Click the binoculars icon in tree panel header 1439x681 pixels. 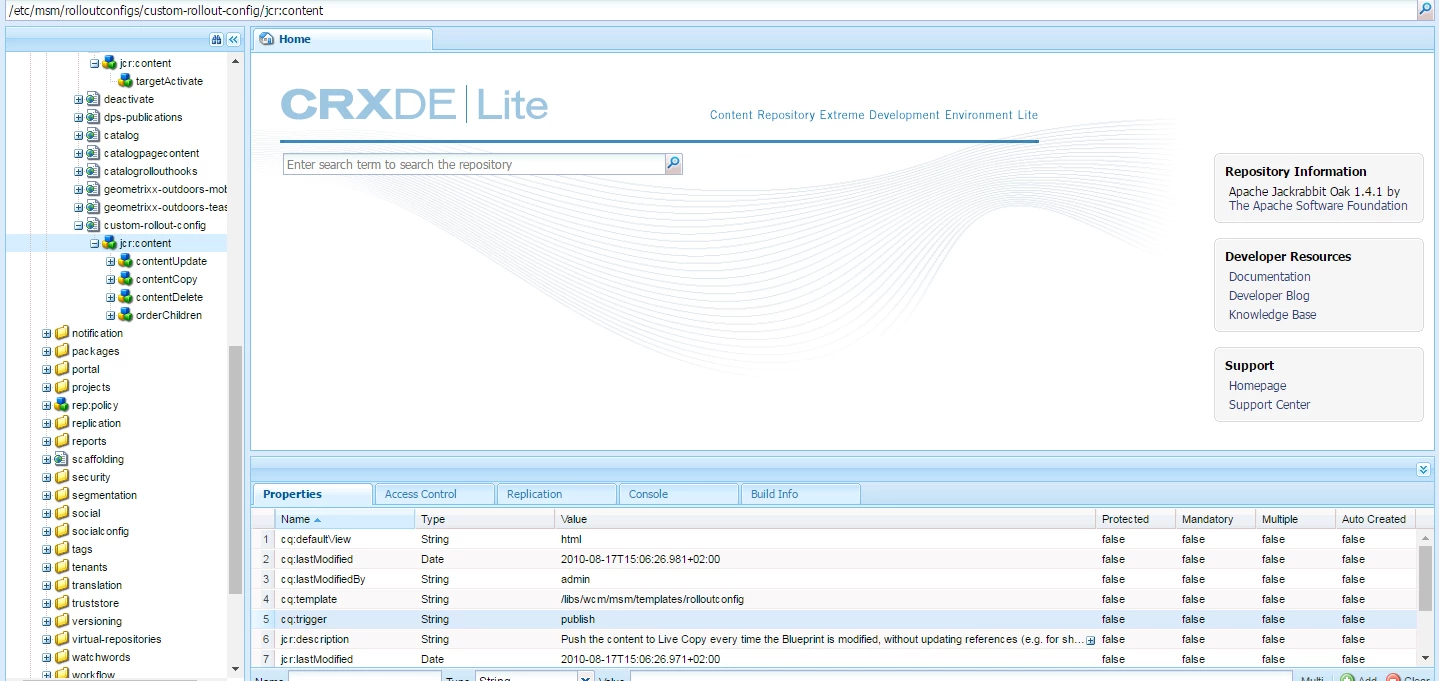click(216, 39)
